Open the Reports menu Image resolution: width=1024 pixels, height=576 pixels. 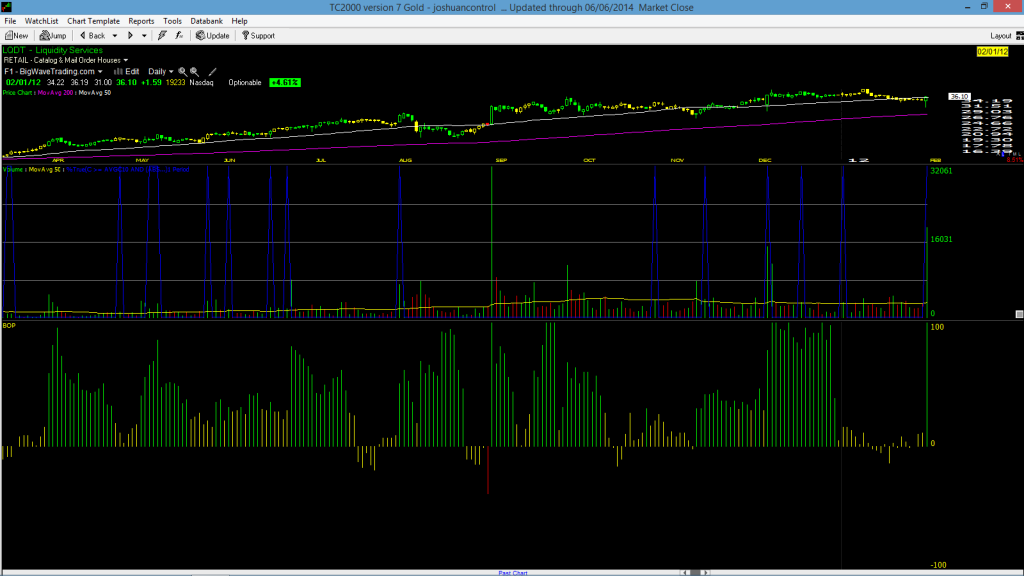click(x=141, y=21)
